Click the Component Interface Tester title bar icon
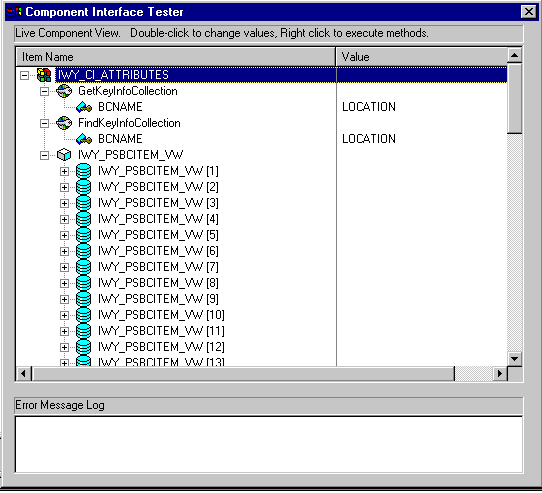Image resolution: width=542 pixels, height=493 pixels. point(14,12)
